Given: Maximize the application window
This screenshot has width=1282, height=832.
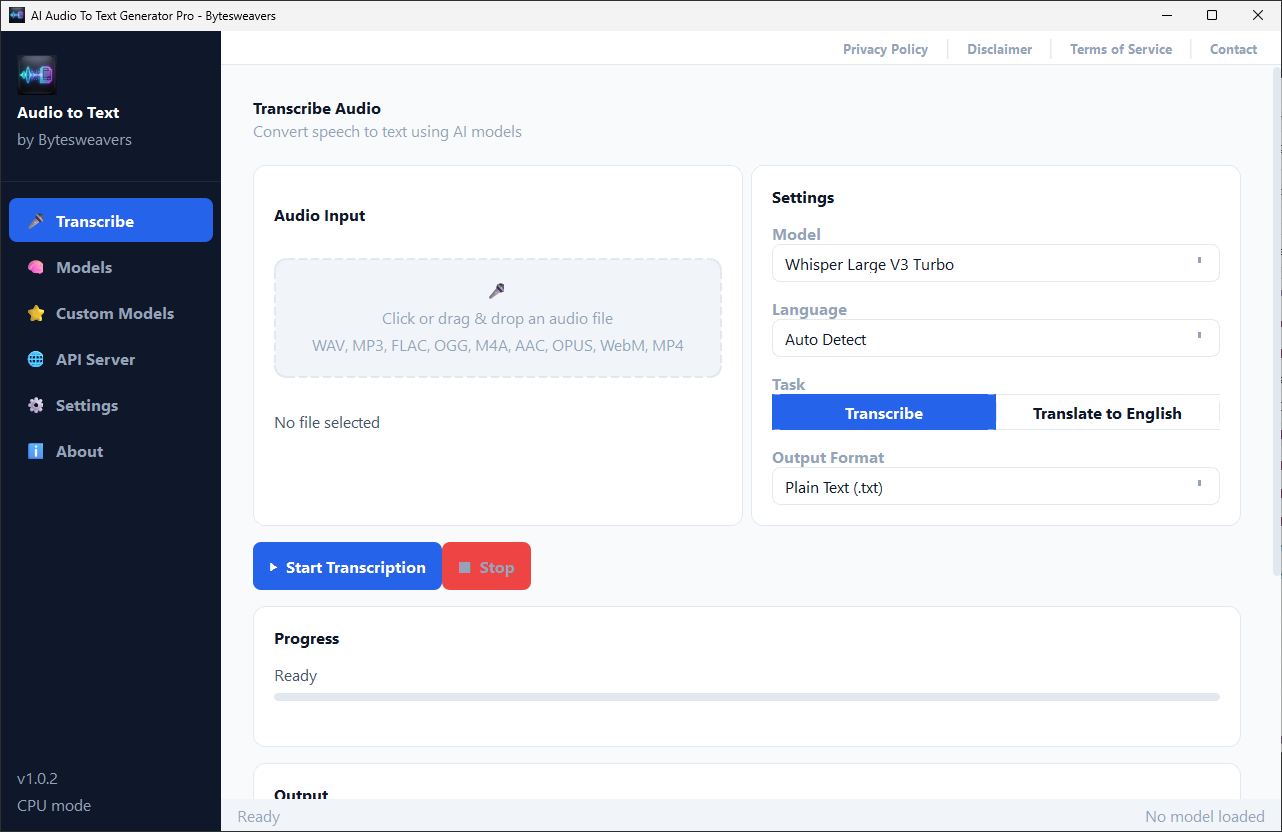Looking at the screenshot, I should point(1212,15).
